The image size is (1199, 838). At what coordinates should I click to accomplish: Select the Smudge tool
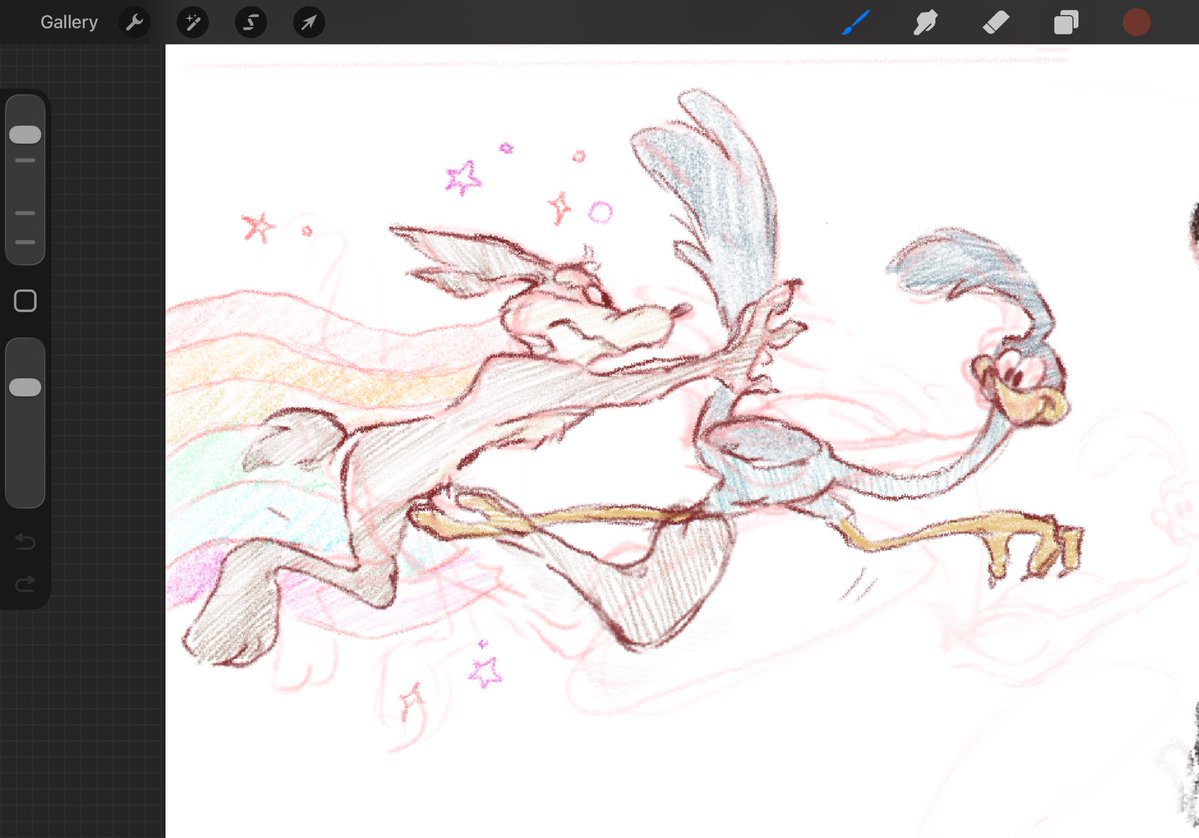[x=925, y=22]
